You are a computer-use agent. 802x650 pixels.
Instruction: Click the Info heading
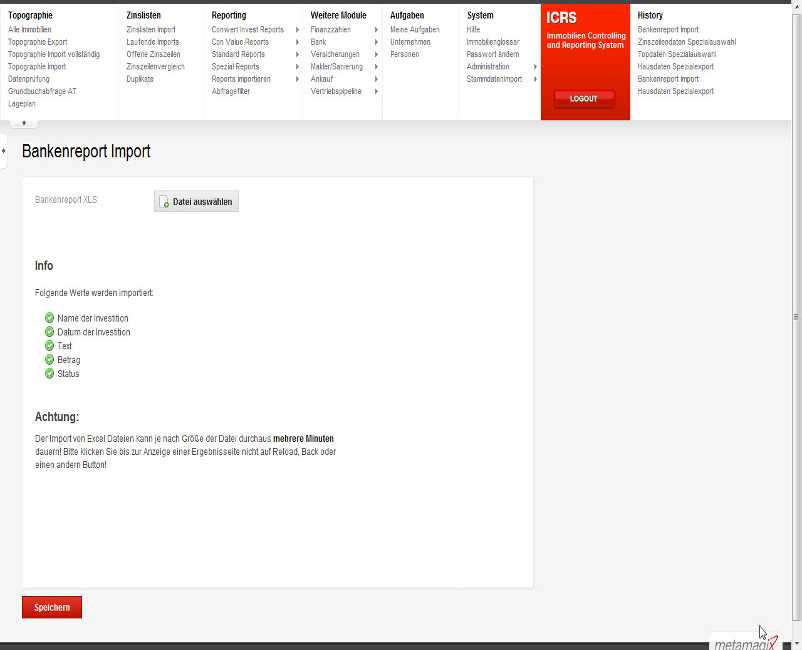[x=43, y=265]
